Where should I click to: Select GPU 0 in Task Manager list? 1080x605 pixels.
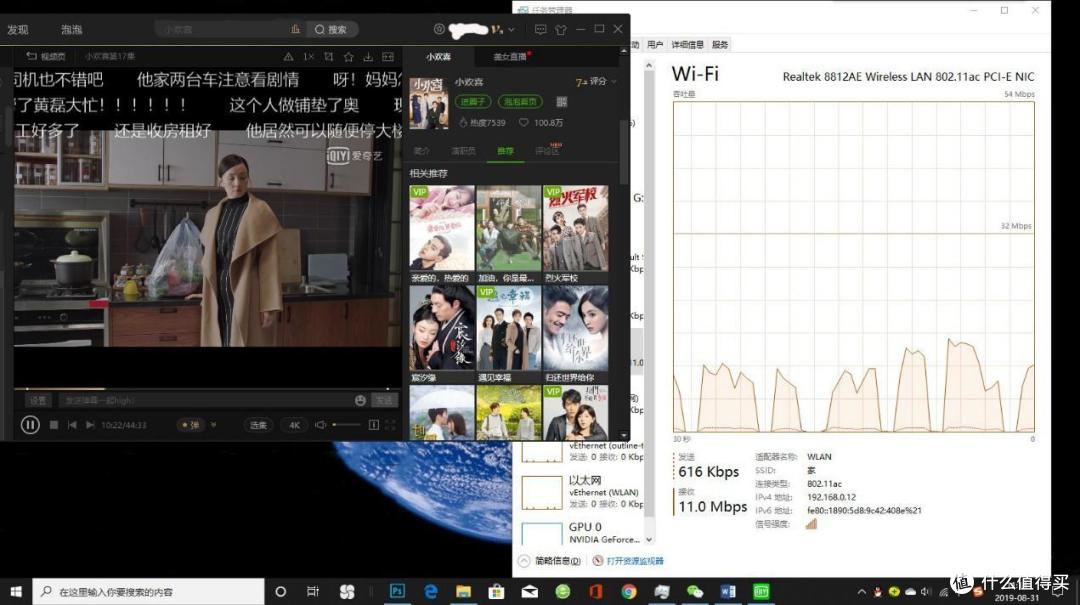[x=583, y=533]
